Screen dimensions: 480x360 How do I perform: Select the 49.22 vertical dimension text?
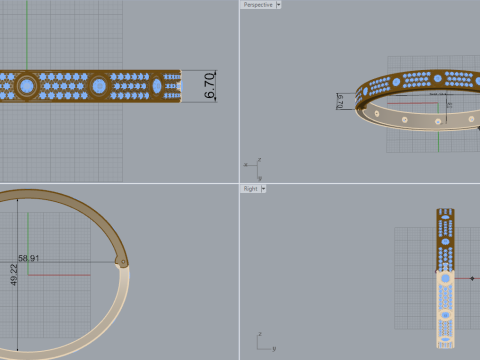(x=14, y=275)
